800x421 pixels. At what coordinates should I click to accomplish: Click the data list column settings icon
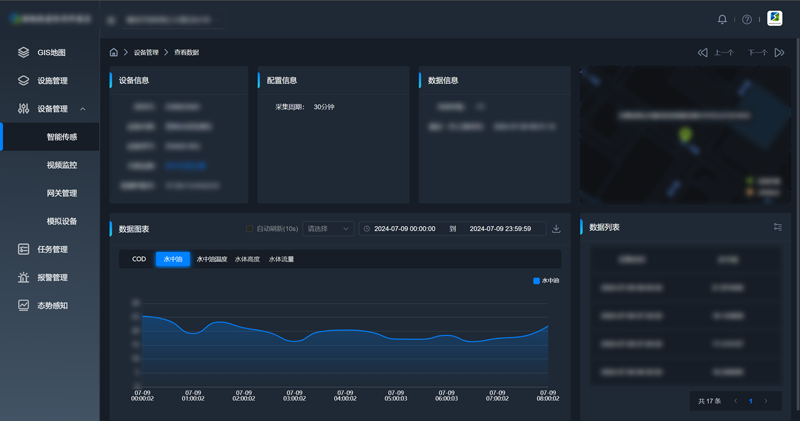778,227
